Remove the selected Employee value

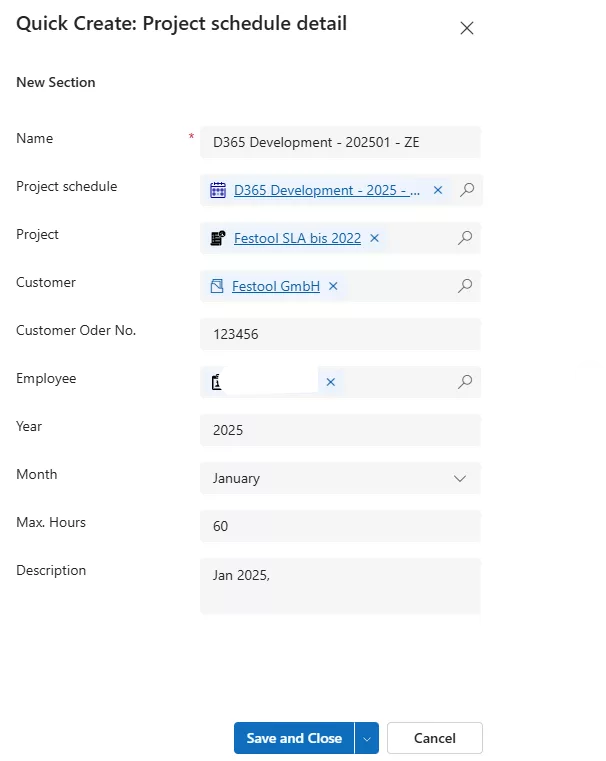330,382
